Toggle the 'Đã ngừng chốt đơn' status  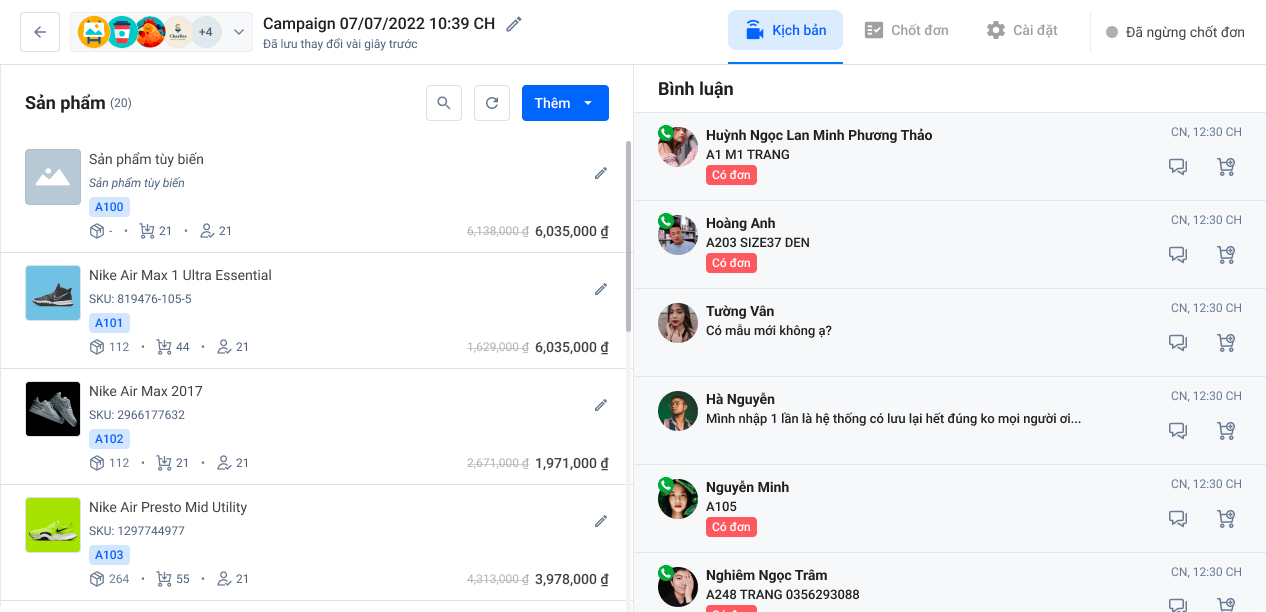pos(1175,32)
